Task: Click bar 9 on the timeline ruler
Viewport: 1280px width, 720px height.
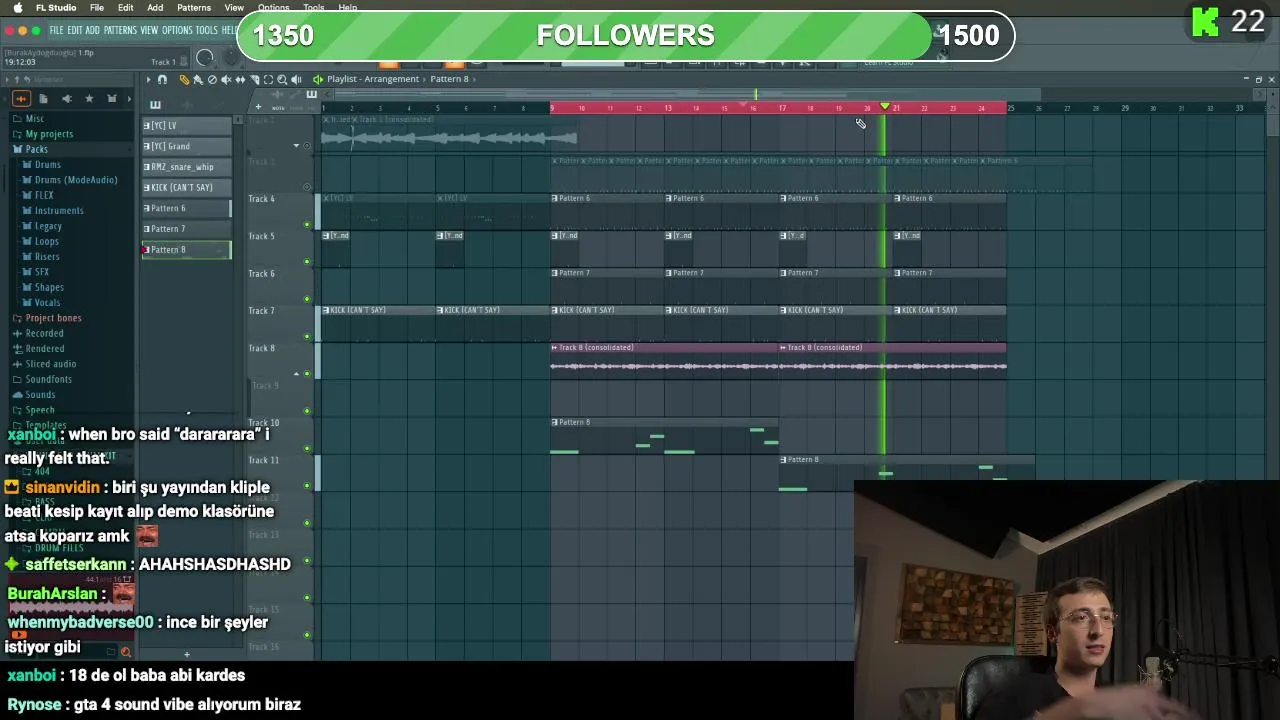Action: click(552, 108)
